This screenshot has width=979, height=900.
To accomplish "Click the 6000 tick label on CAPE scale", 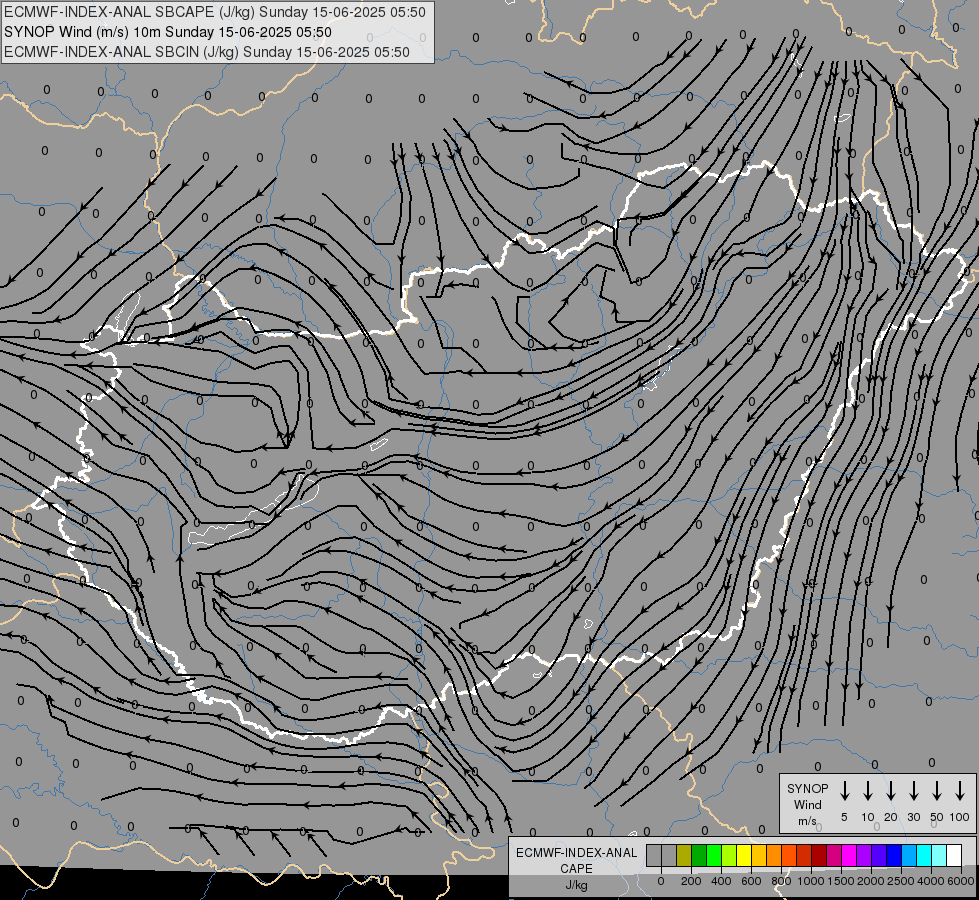I will point(961,881).
